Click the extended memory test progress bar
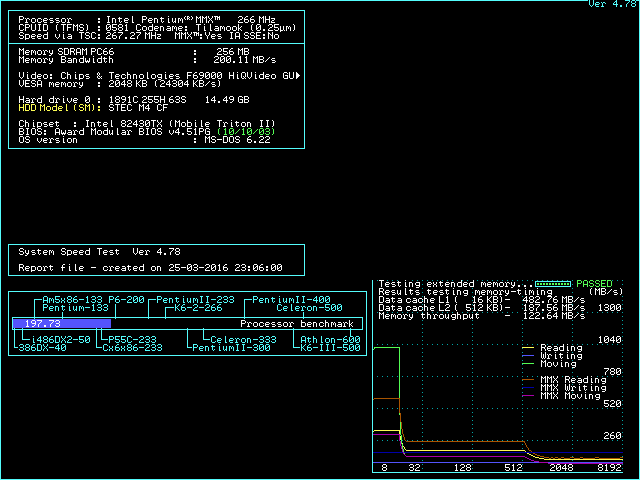 tap(553, 284)
